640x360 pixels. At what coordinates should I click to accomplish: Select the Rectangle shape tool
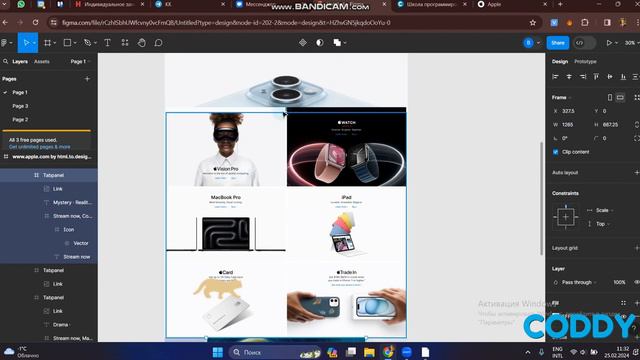67,42
